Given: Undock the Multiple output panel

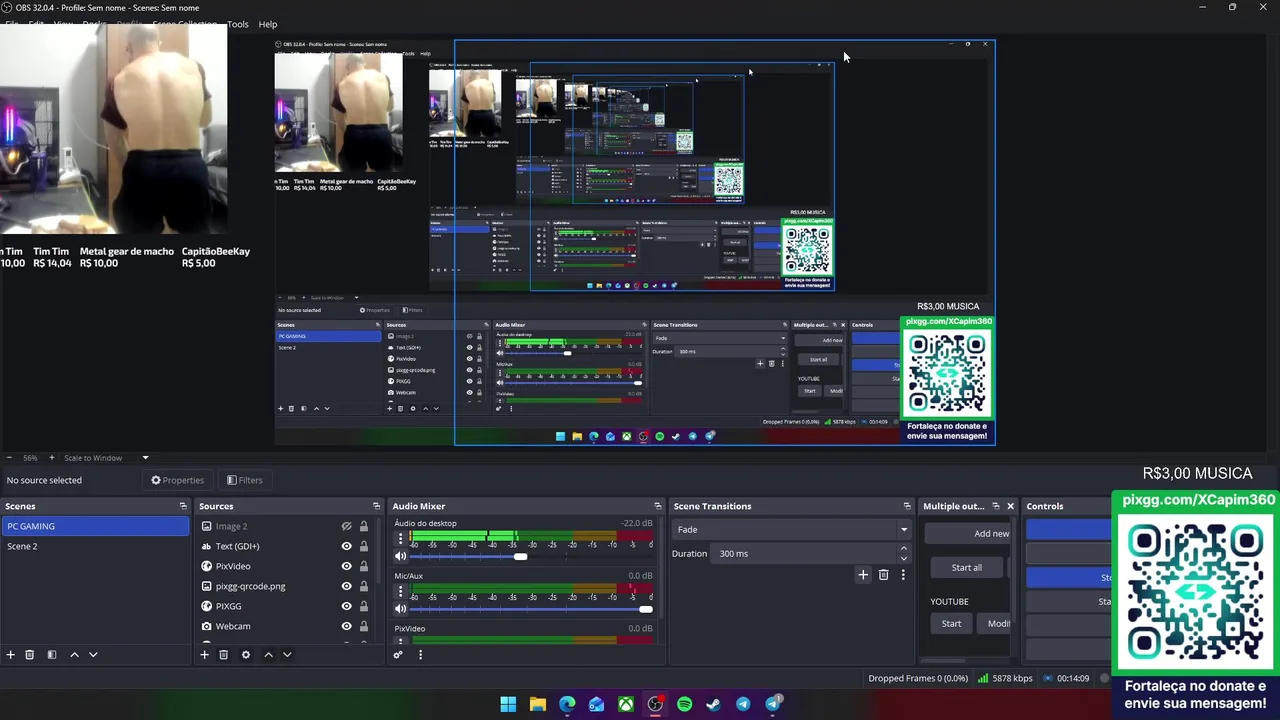Looking at the screenshot, I should 995,506.
